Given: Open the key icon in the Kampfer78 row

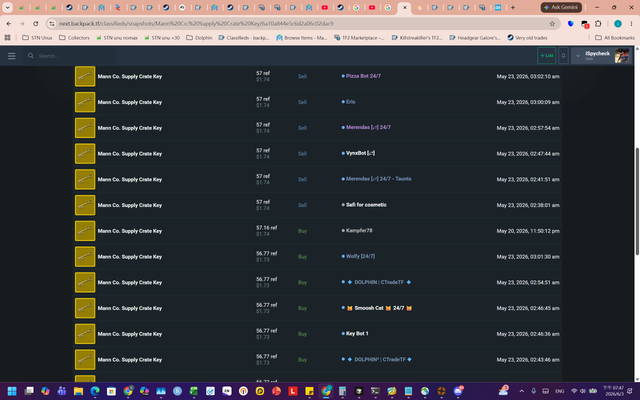Looking at the screenshot, I should pos(85,231).
